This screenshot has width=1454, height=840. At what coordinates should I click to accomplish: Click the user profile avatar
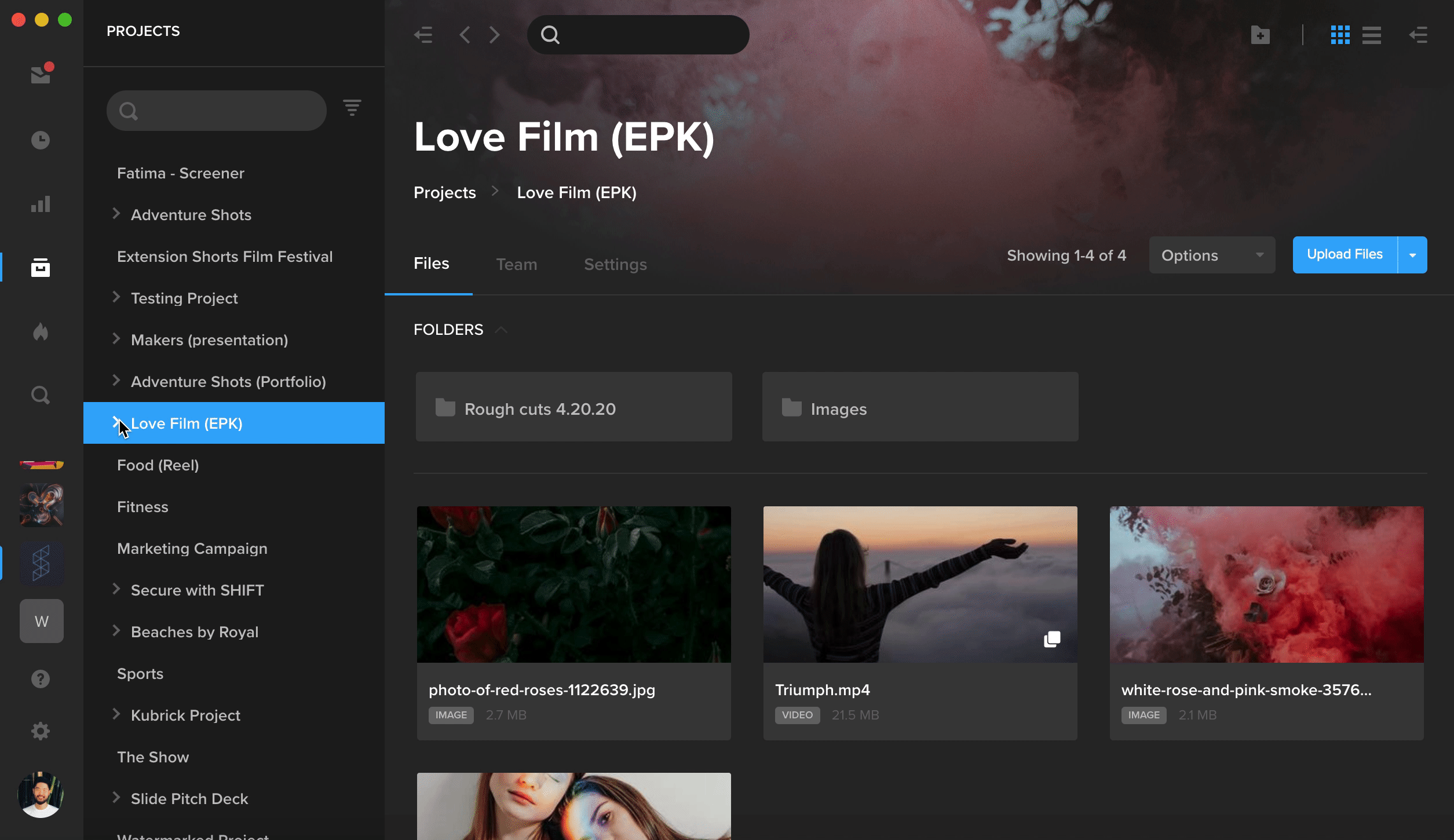pyautogui.click(x=41, y=795)
